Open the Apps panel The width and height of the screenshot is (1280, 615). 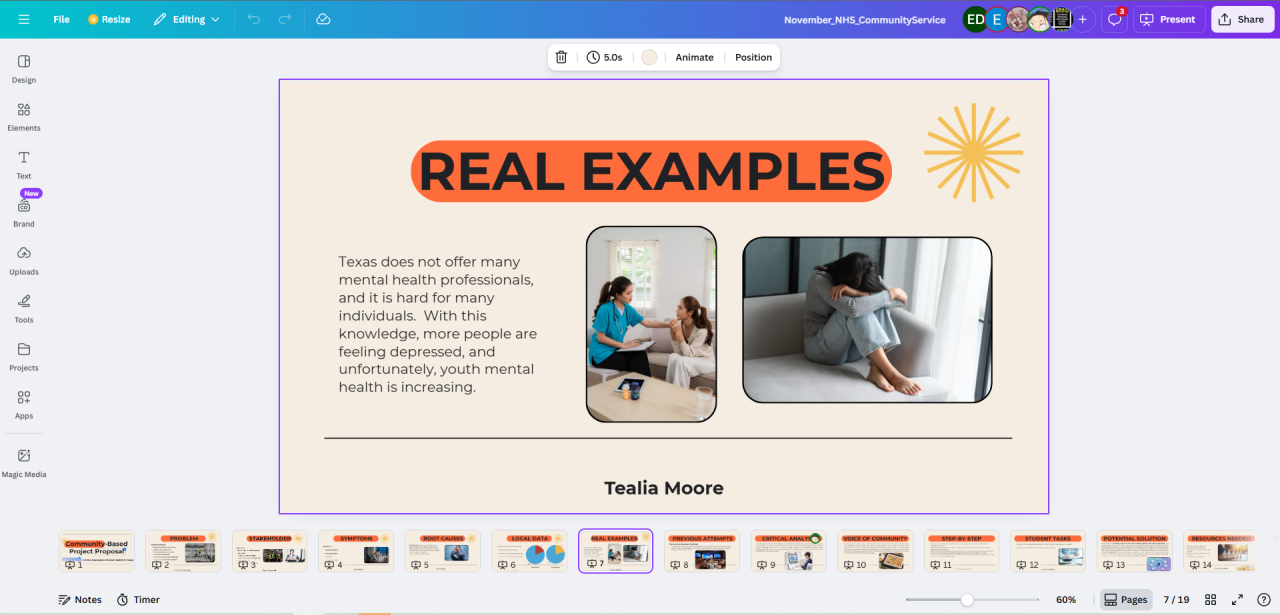(x=24, y=404)
